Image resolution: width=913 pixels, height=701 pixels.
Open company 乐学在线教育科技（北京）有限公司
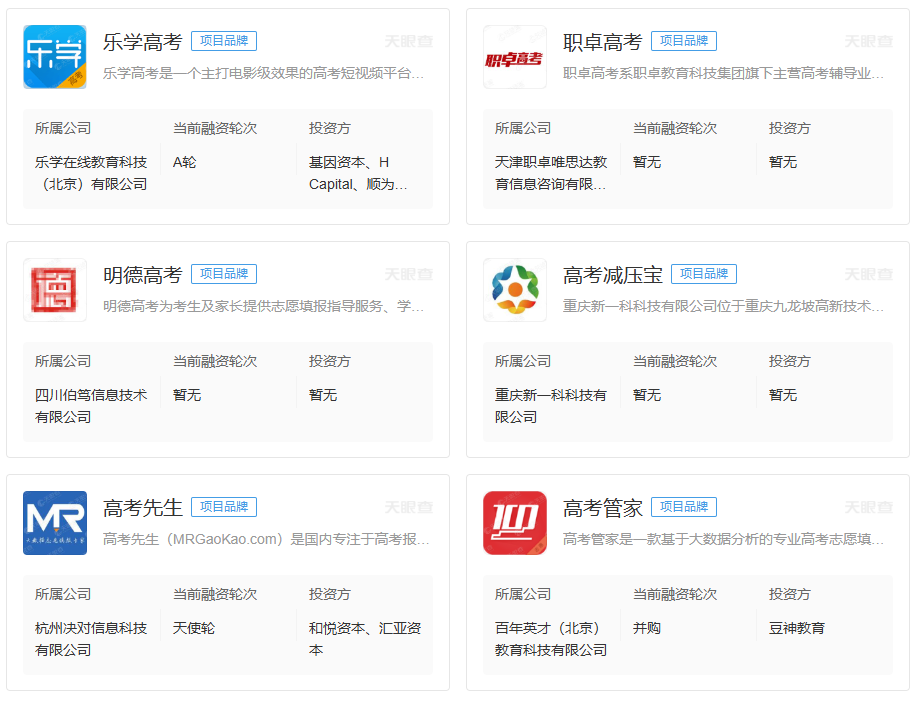91,173
